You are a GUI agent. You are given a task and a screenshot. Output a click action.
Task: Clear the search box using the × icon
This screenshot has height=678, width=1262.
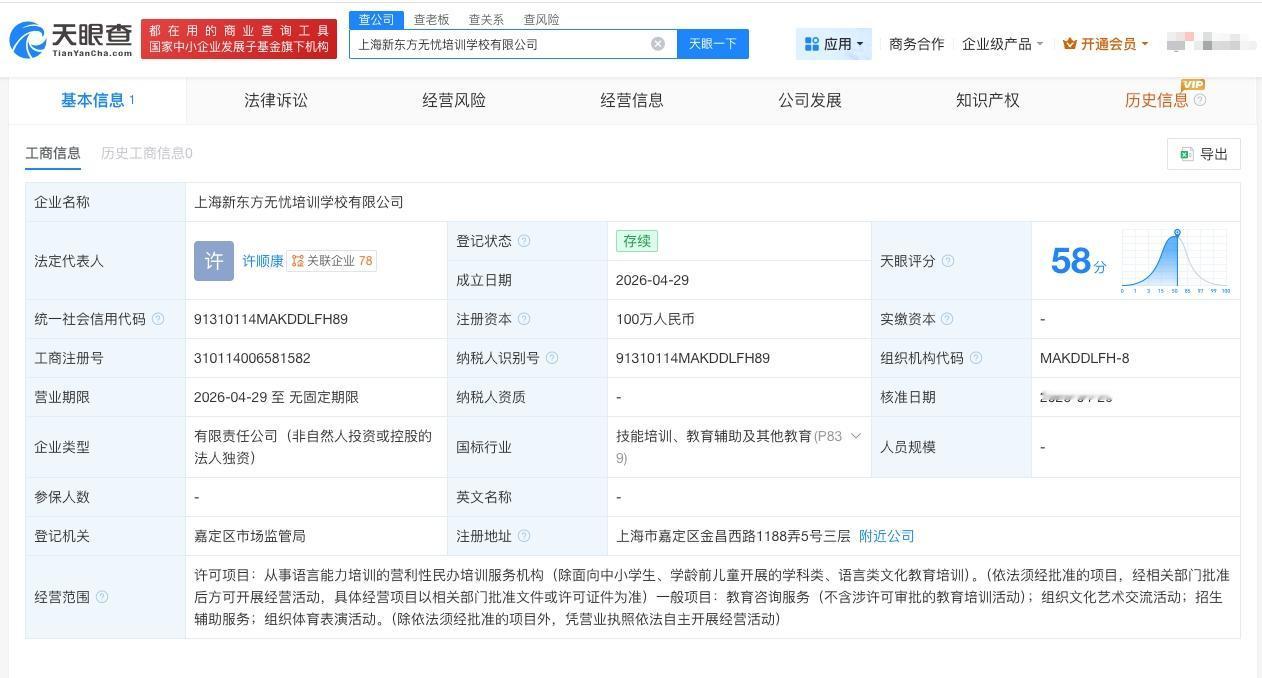click(658, 43)
